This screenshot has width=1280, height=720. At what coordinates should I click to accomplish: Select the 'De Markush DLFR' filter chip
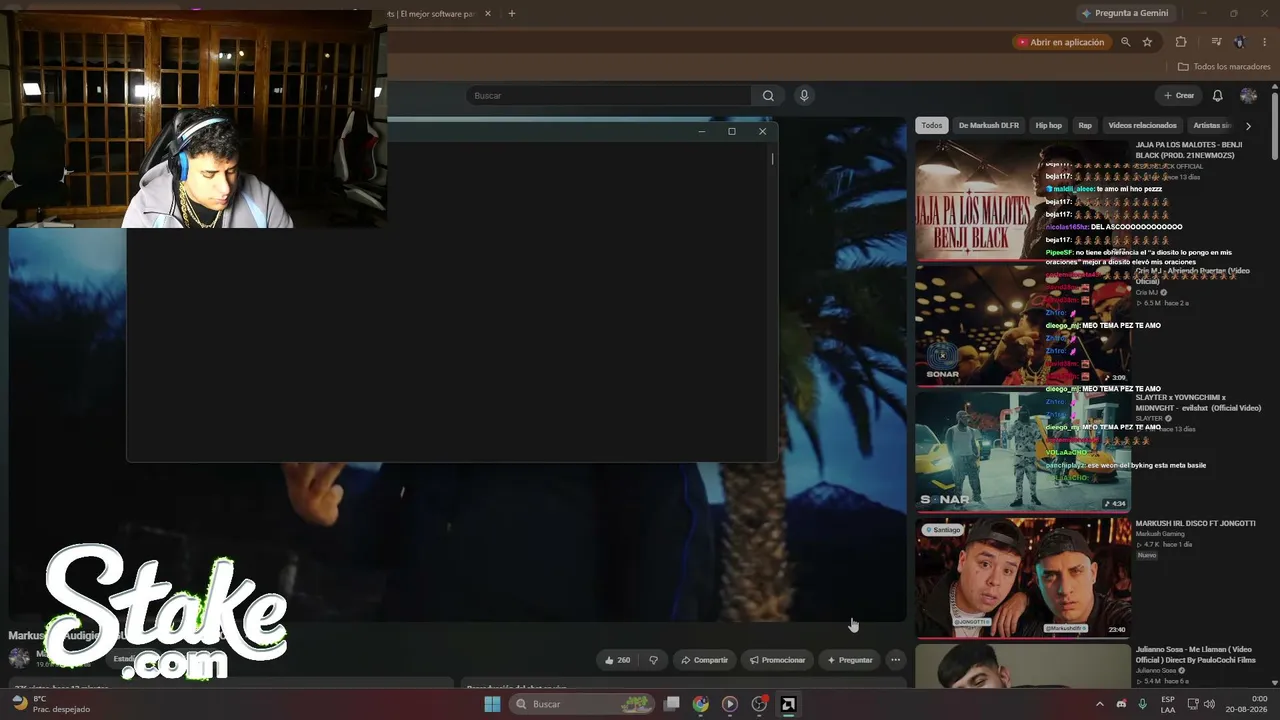pyautogui.click(x=988, y=126)
